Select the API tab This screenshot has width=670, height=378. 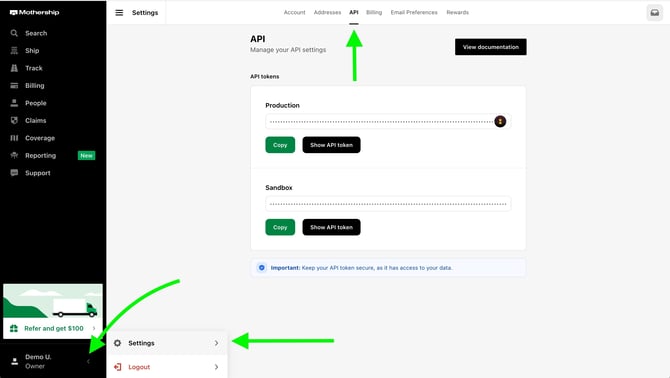tap(354, 12)
